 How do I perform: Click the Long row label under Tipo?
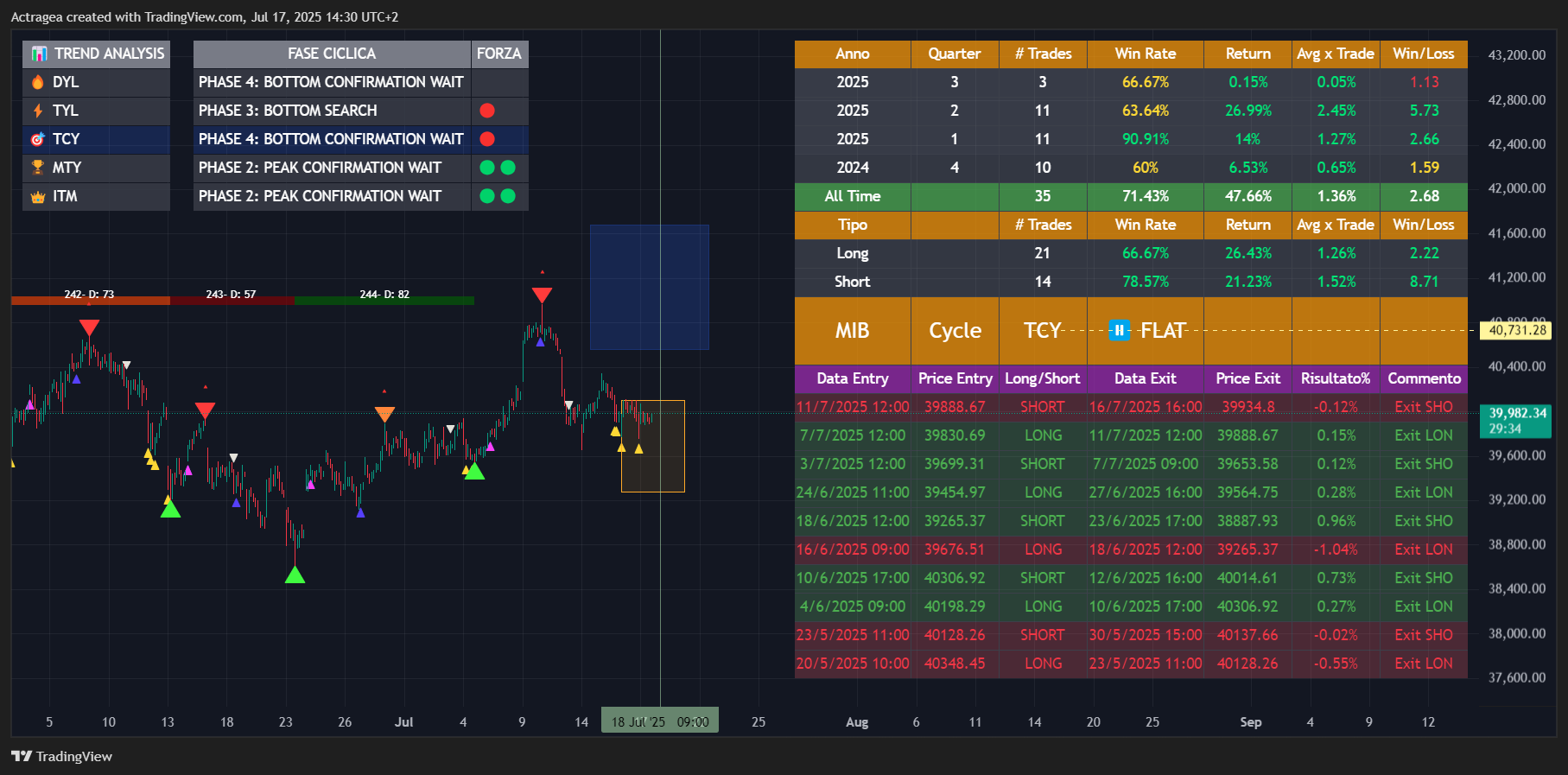click(853, 253)
